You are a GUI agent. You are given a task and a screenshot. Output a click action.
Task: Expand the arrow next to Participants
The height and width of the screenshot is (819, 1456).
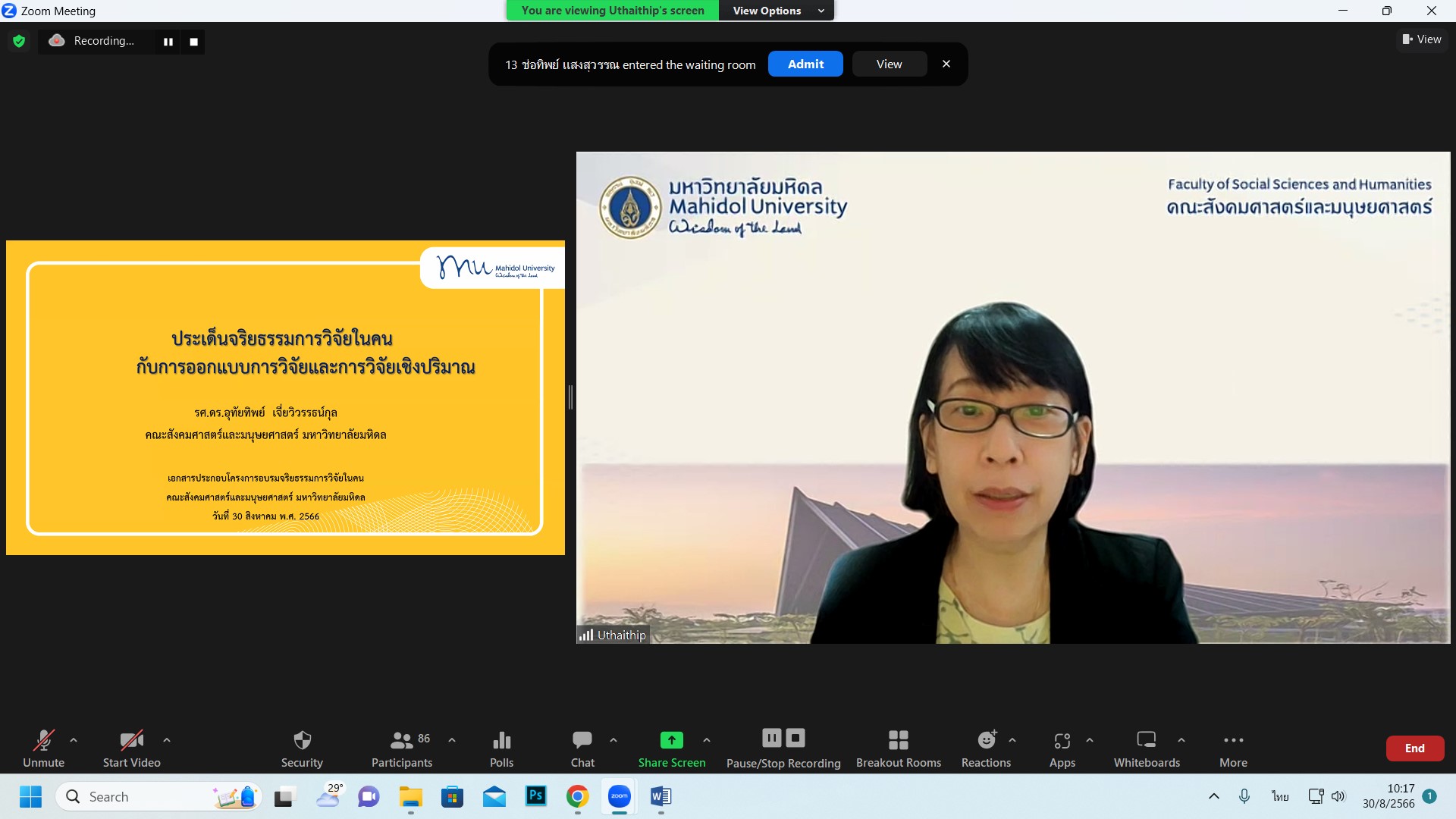[452, 740]
